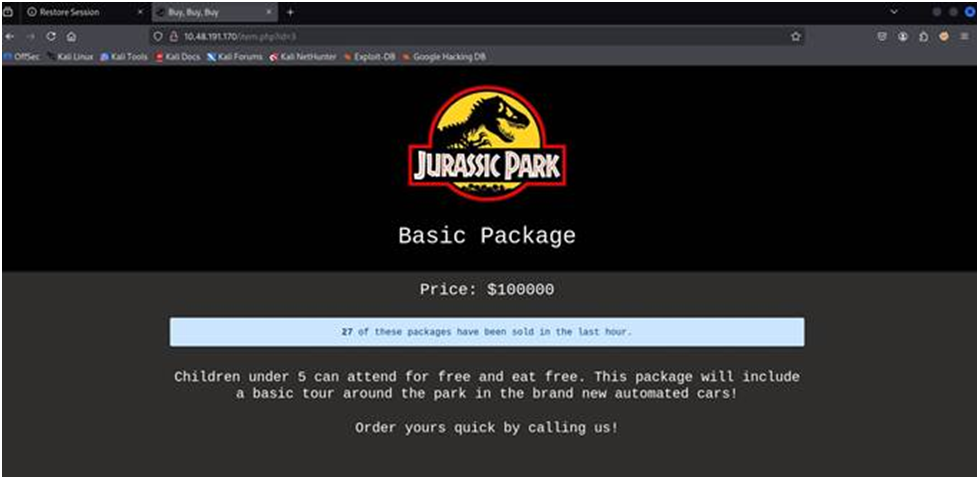Screen dimensions: 979x479
Task: Expand the list all tabs chevron
Action: coord(894,12)
